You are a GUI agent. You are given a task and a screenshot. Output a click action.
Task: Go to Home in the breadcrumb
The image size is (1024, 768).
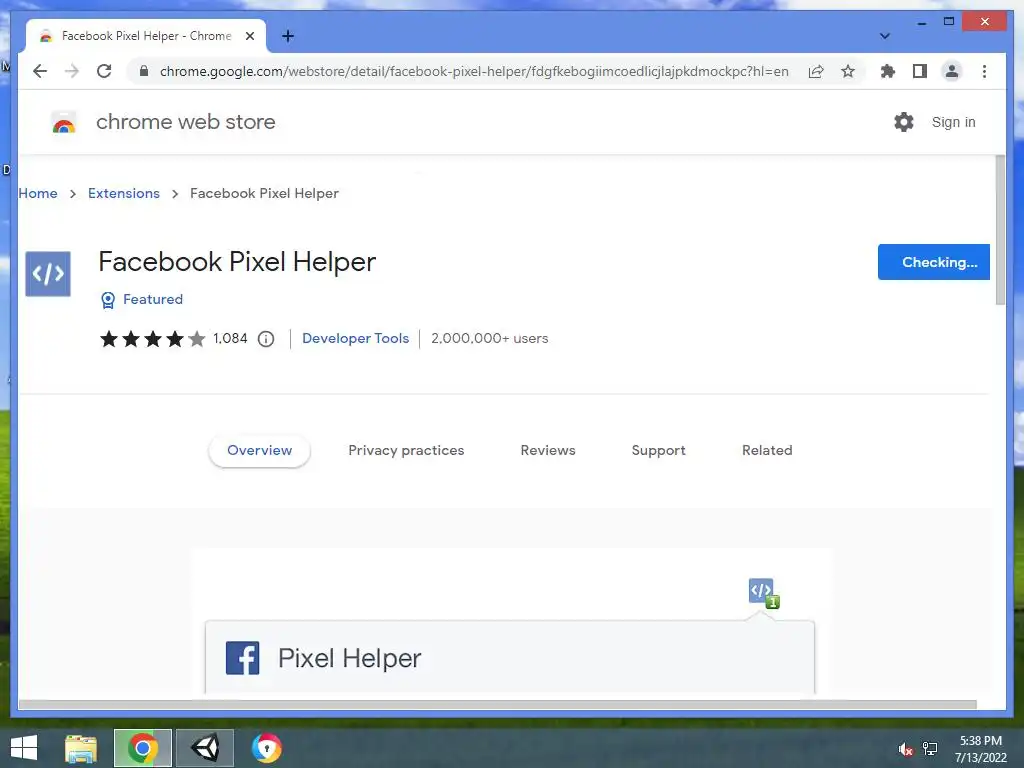(x=38, y=193)
